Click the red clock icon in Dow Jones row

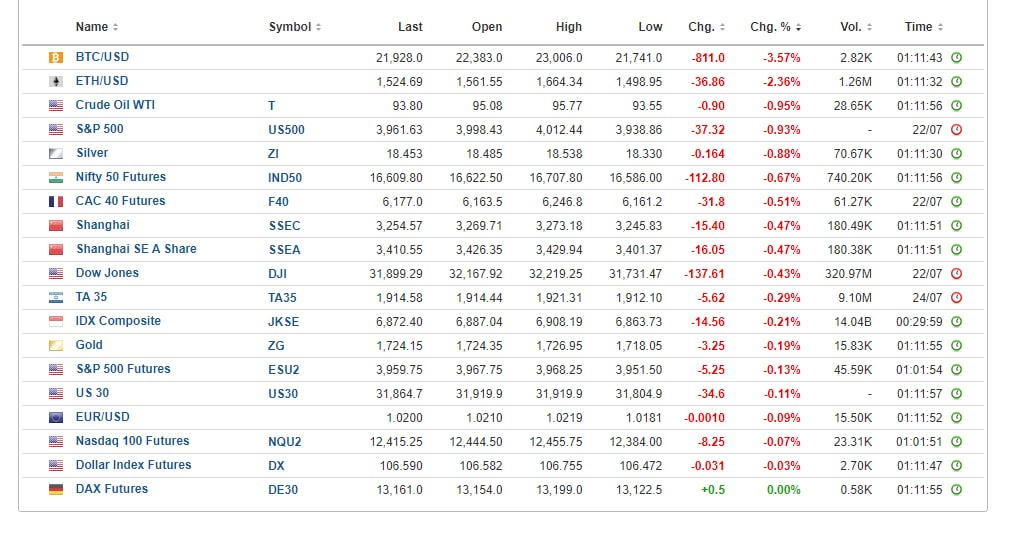click(x=956, y=274)
